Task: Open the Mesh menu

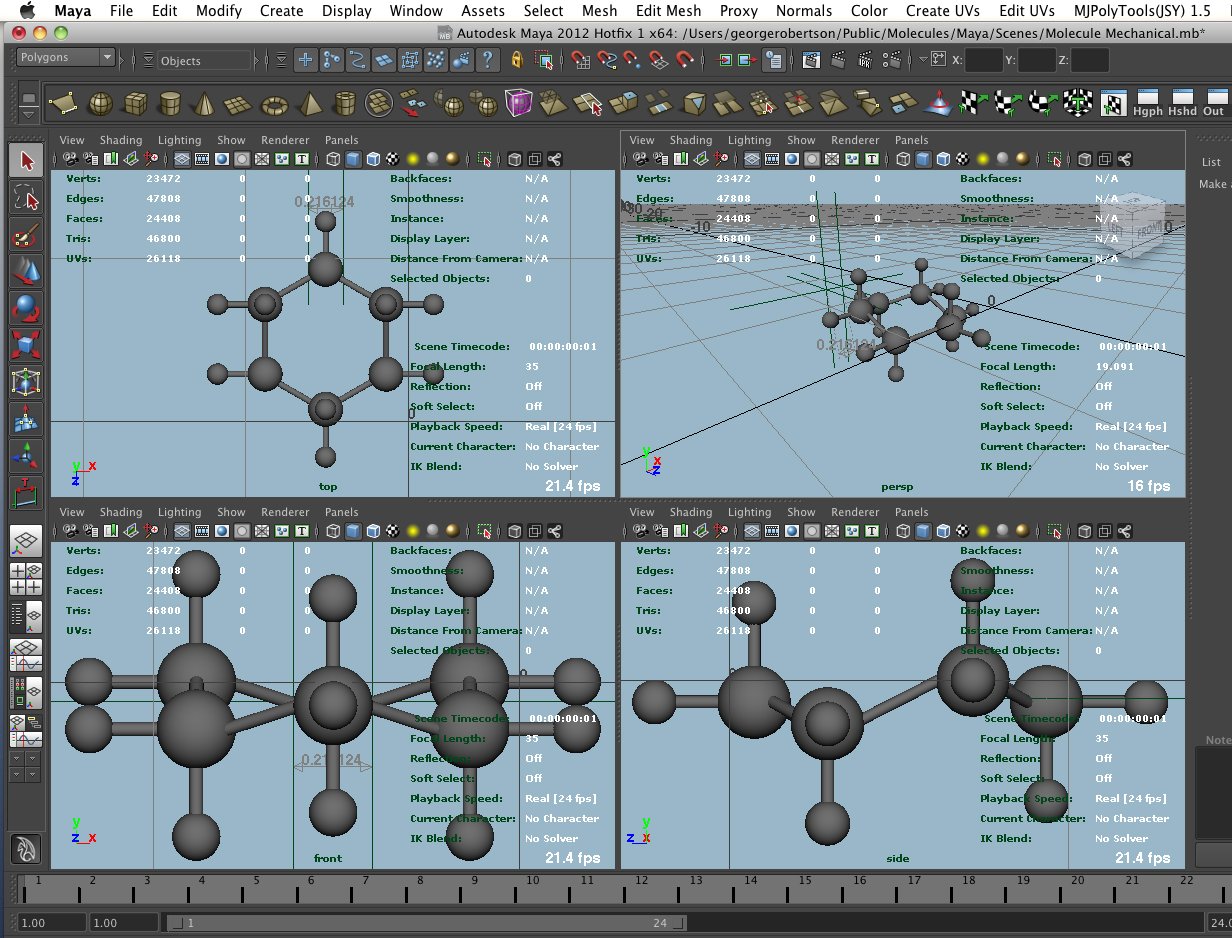Action: coord(599,11)
